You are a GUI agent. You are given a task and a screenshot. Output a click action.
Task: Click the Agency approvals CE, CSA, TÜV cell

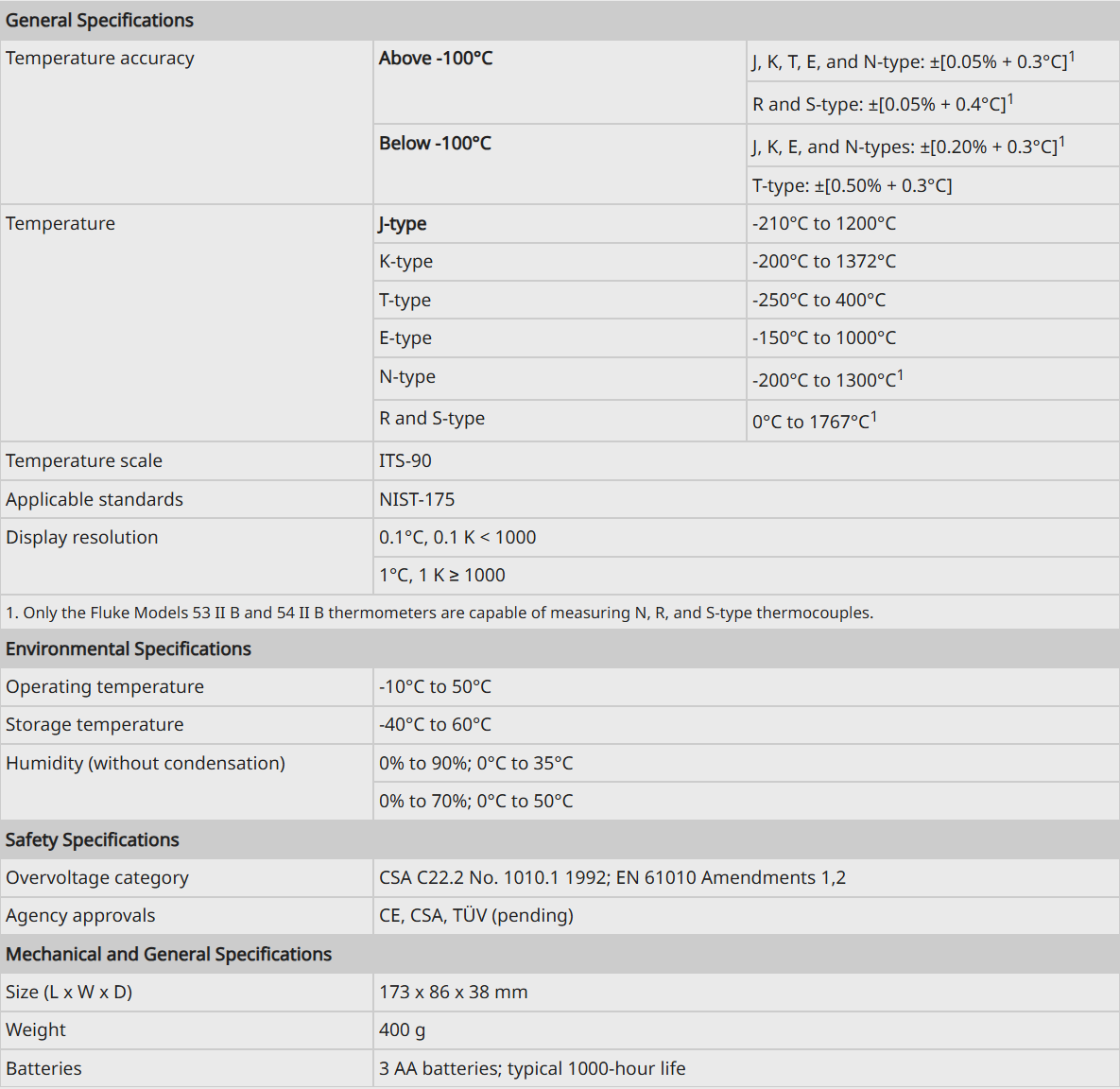[x=747, y=916]
